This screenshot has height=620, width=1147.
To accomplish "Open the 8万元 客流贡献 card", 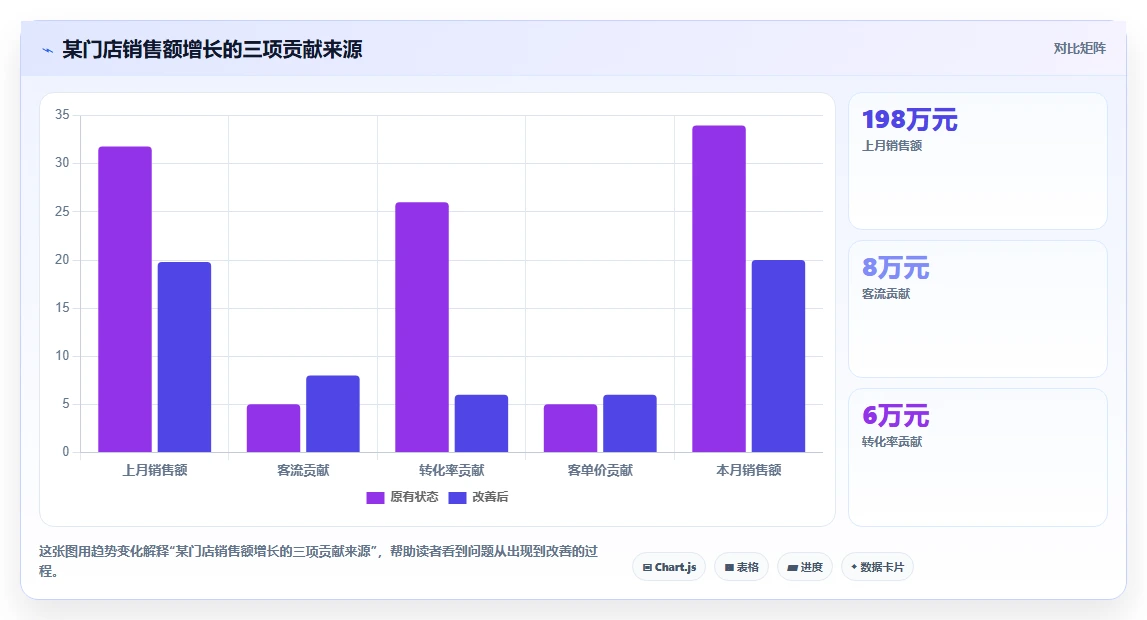I will (x=977, y=309).
